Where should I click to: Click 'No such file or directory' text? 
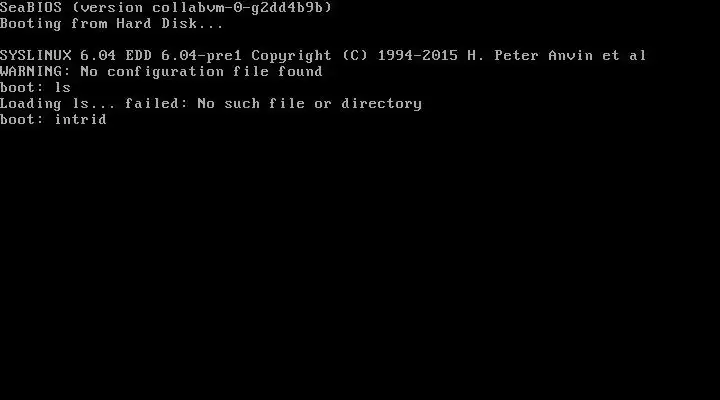pos(309,104)
